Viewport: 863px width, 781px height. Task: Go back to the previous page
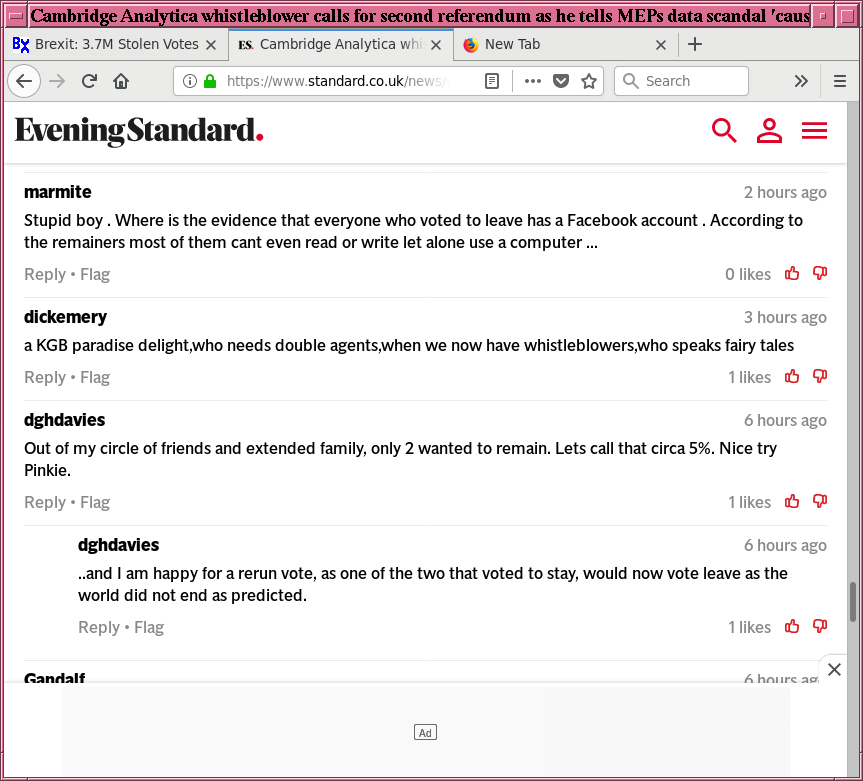coord(24,81)
